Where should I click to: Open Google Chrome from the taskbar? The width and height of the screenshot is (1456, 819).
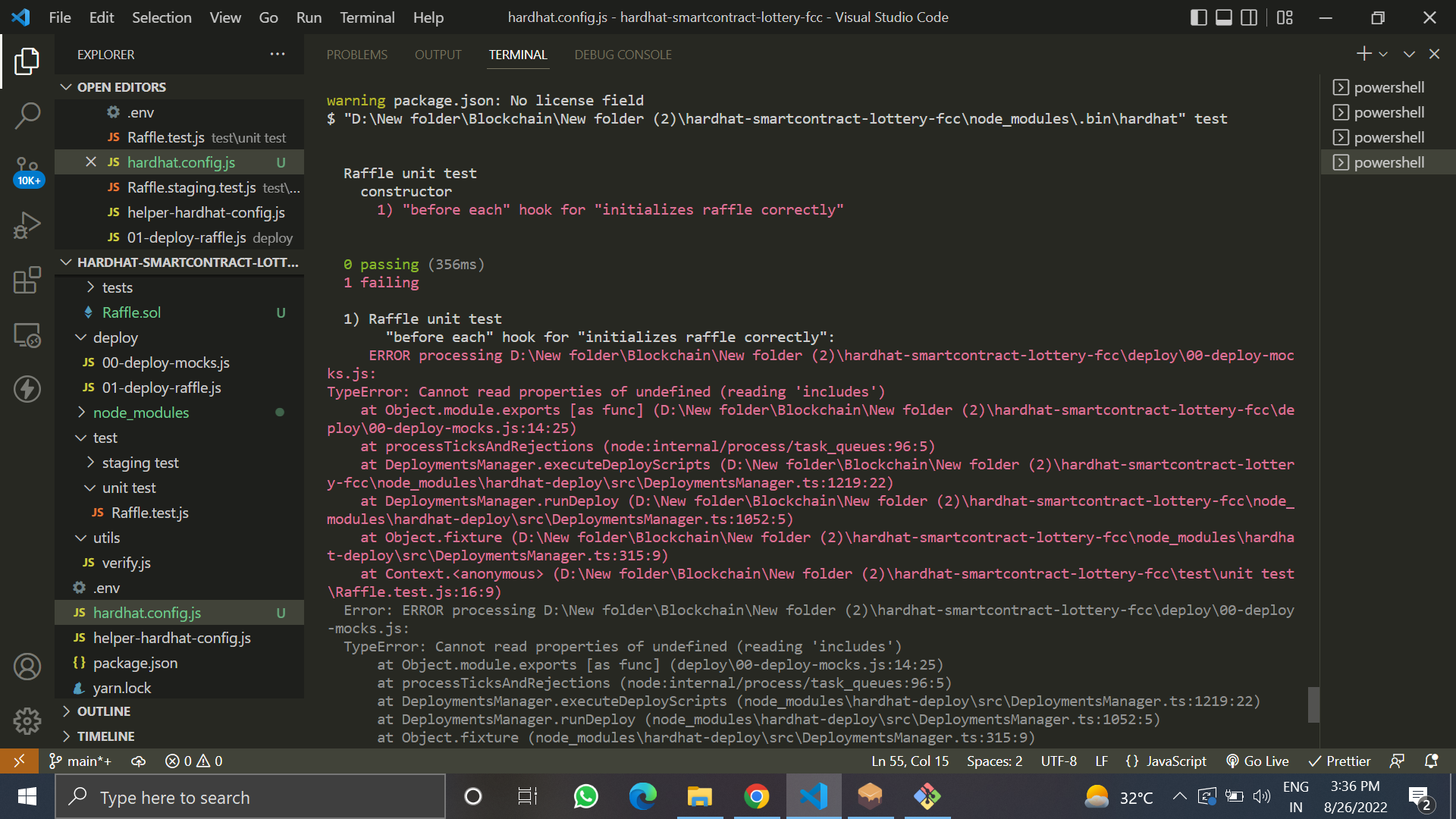tap(756, 797)
